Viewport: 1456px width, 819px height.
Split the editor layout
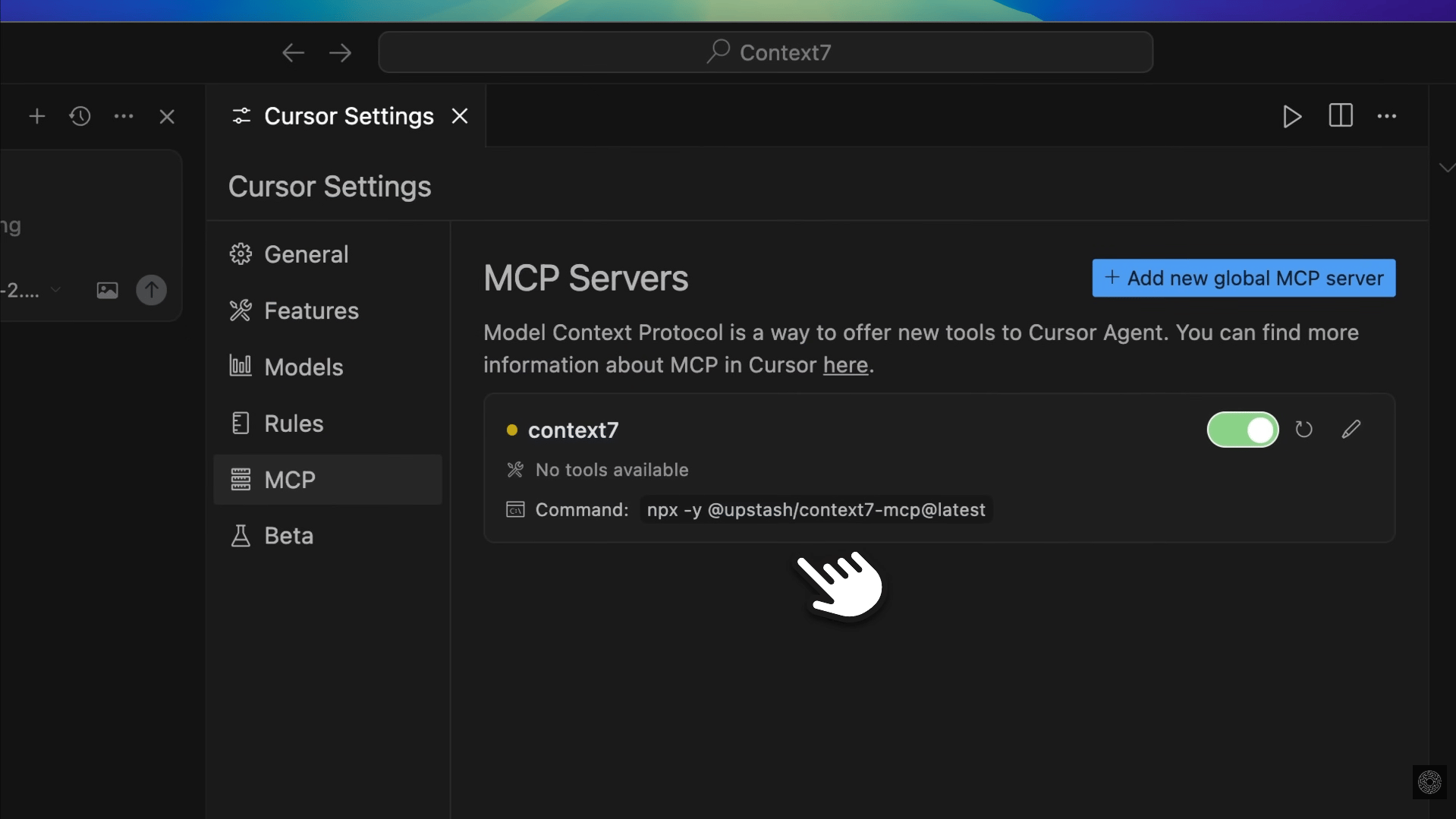1341,116
